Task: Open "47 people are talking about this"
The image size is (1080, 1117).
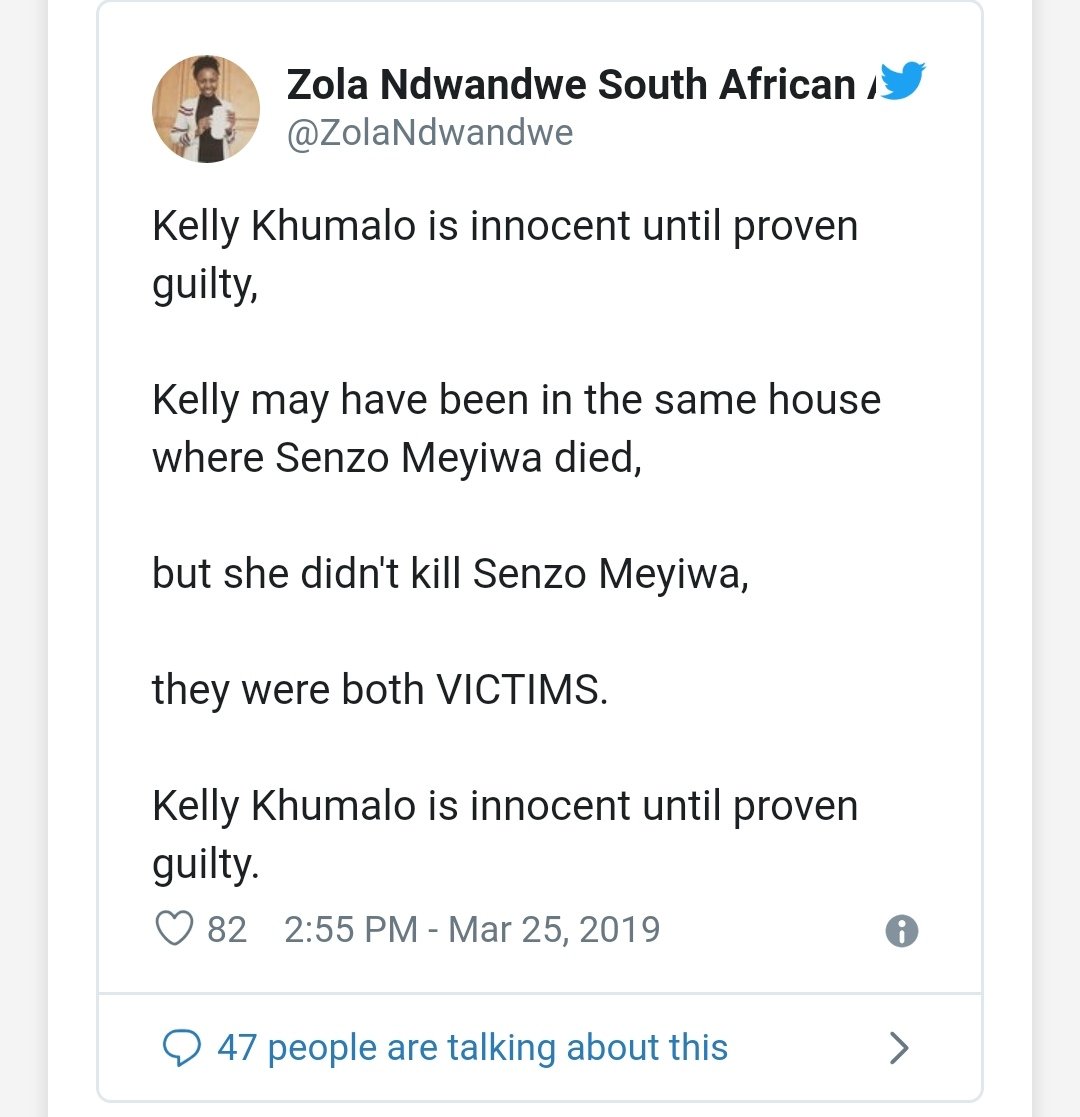Action: tap(472, 1047)
